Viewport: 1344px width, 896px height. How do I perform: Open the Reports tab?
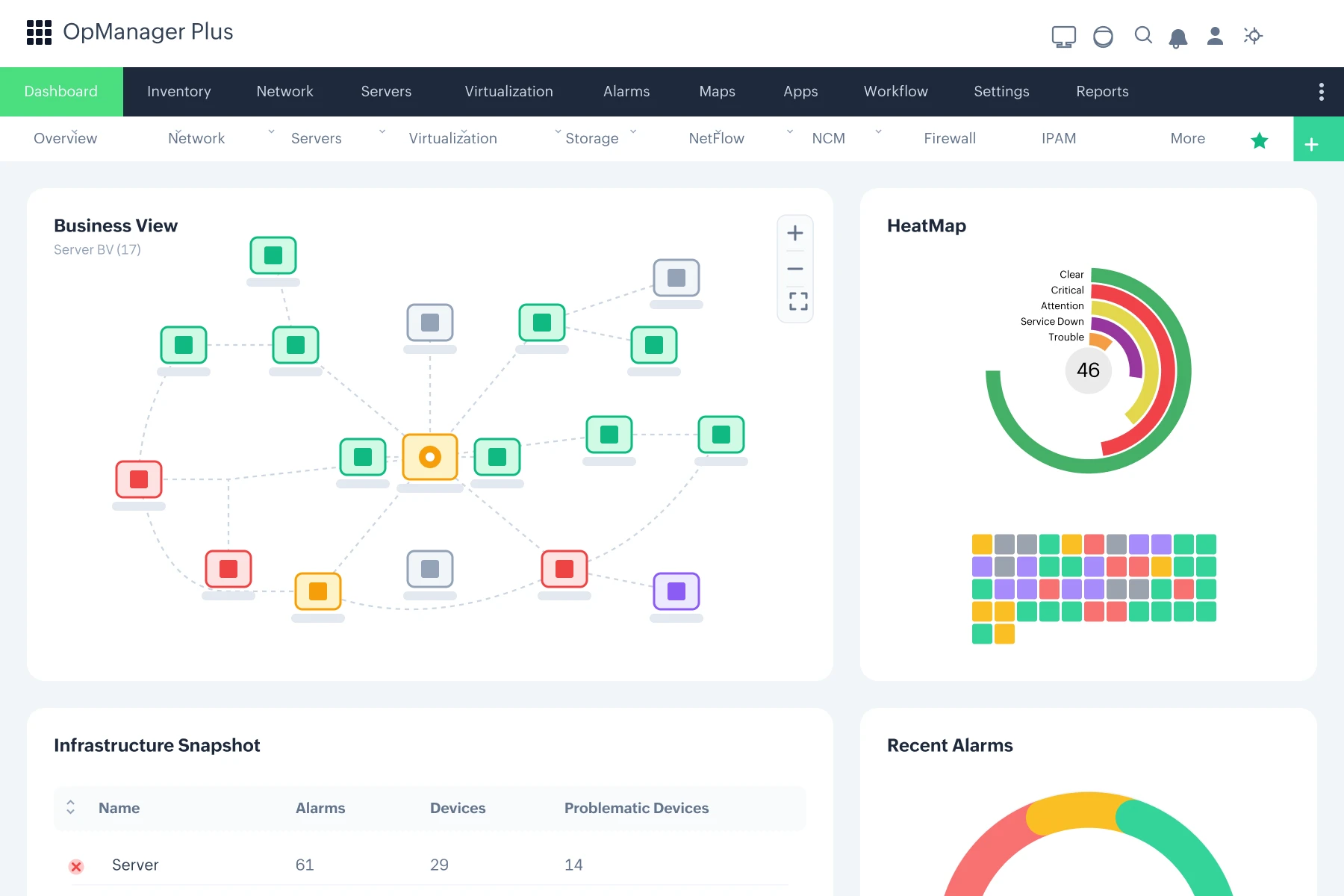pos(1102,92)
